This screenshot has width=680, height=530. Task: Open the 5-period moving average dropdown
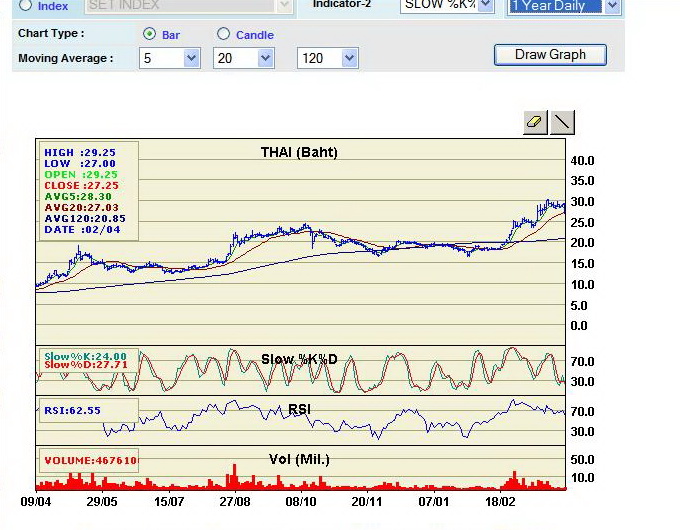click(x=191, y=58)
